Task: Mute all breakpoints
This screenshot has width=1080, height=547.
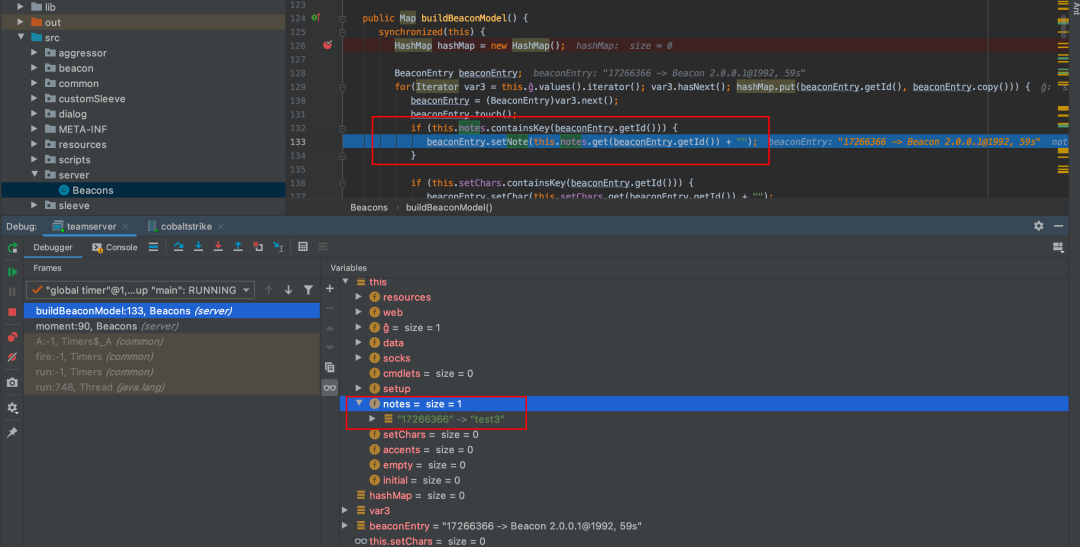Action: [12, 358]
